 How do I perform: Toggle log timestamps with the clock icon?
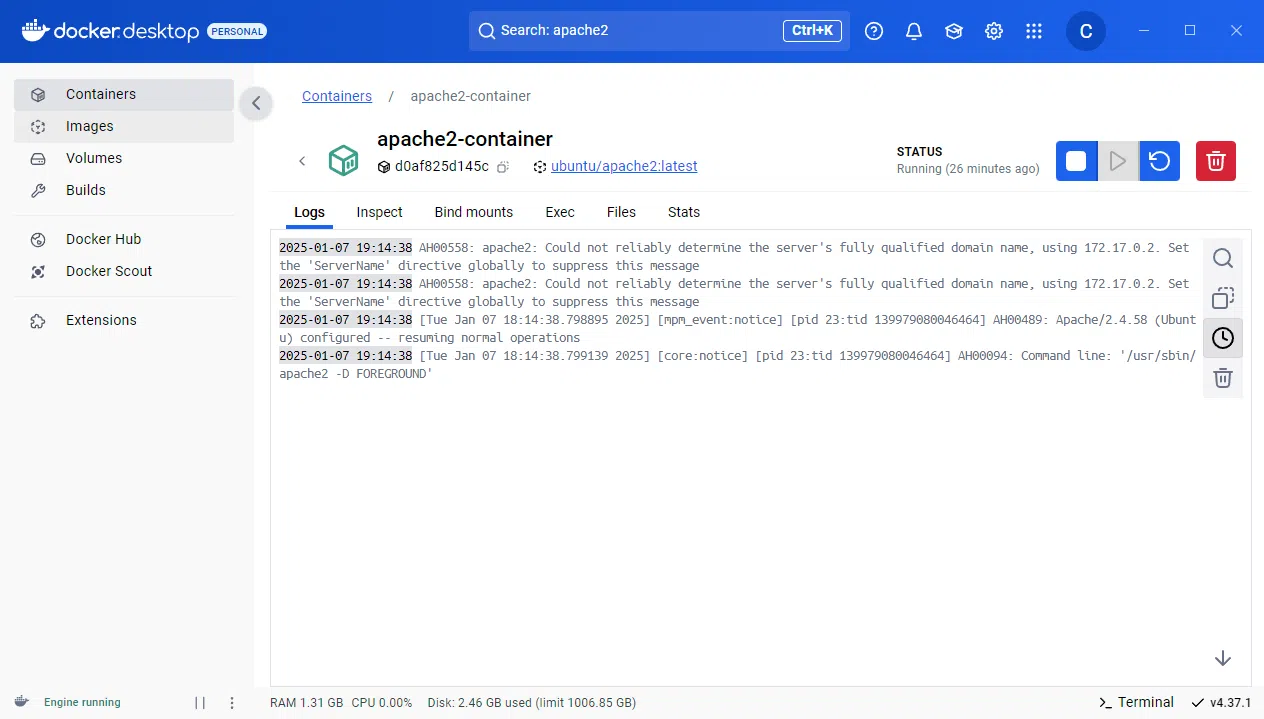(1222, 337)
